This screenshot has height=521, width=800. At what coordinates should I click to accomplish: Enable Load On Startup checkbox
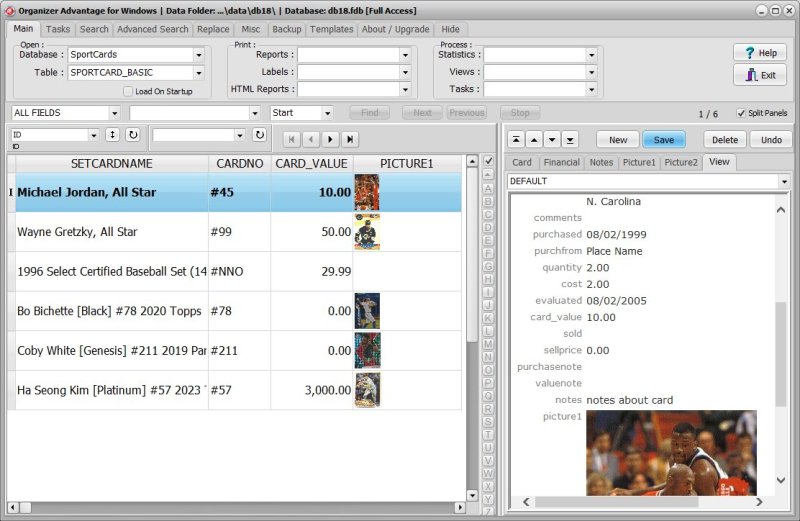click(128, 91)
